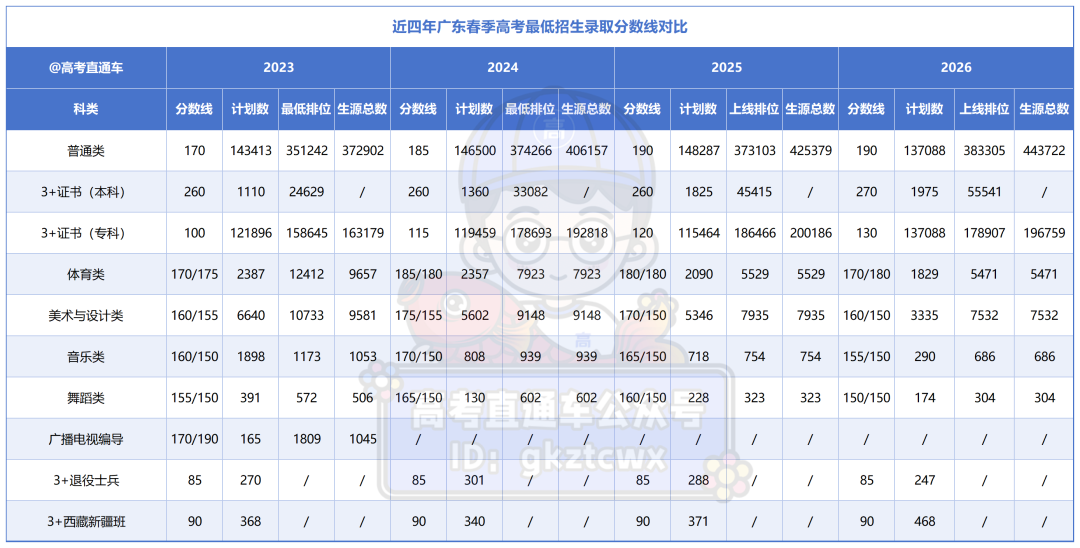1080x548 pixels.
Task: Click the 3+证书（专科）row label
Action: 86,233
